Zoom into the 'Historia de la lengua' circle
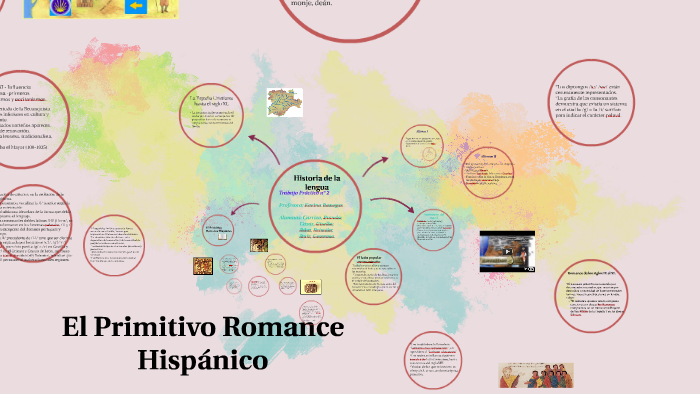This screenshot has height=394, width=700. coord(316,206)
